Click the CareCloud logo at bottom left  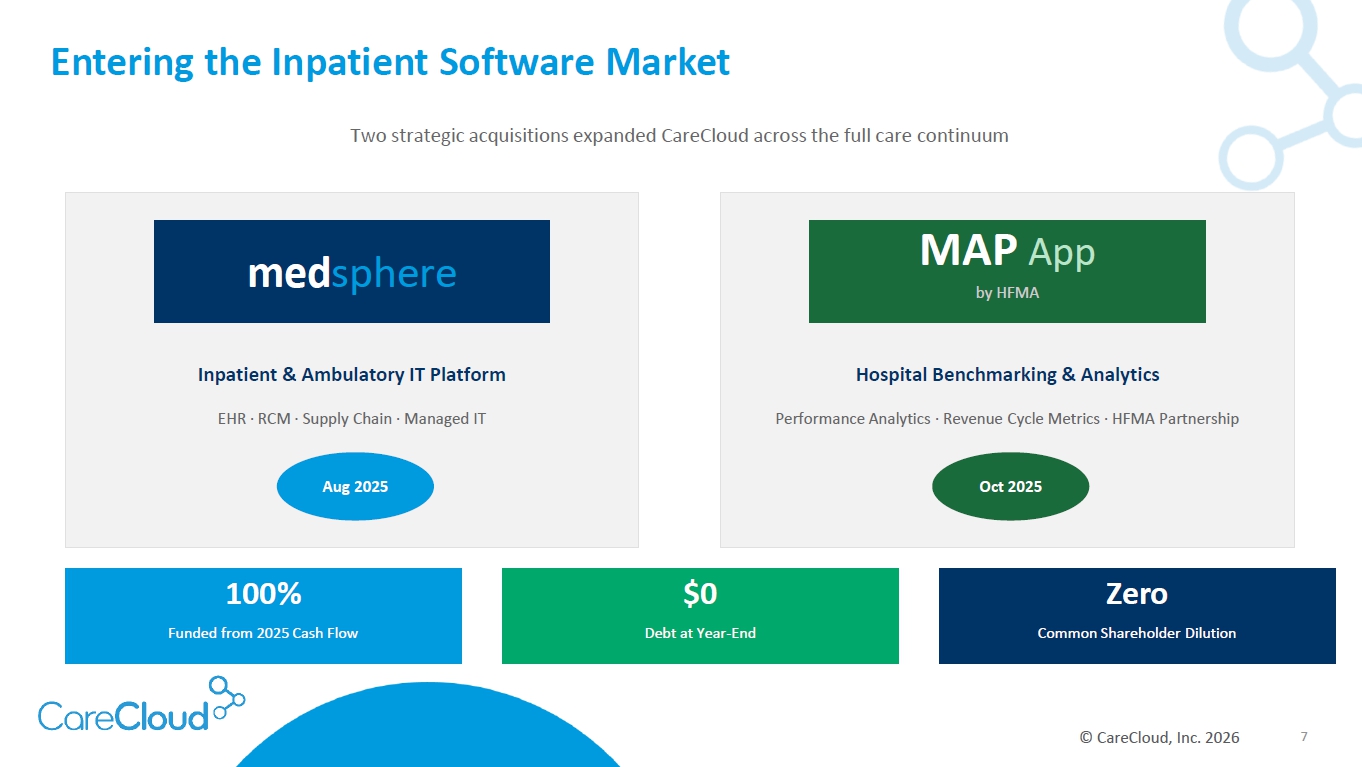pyautogui.click(x=125, y=715)
